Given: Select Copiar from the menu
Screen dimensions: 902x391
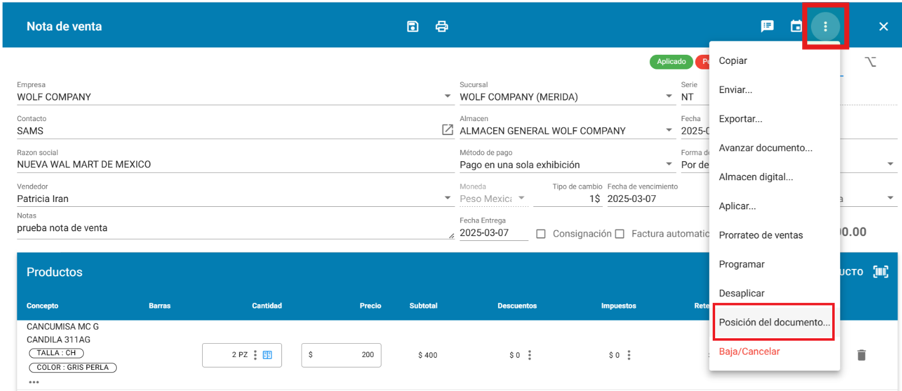Looking at the screenshot, I should [x=775, y=61].
